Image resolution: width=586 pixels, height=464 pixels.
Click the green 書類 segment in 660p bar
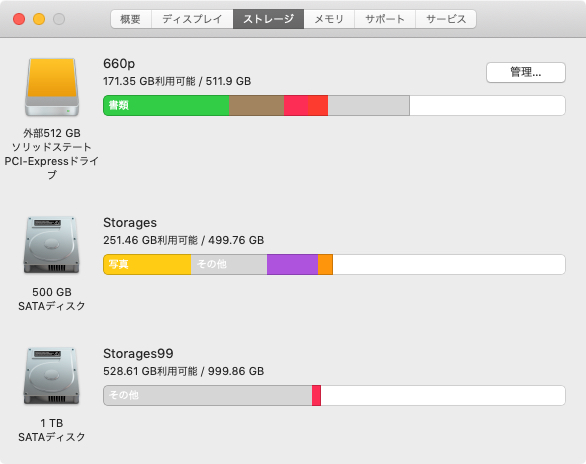(x=166, y=106)
